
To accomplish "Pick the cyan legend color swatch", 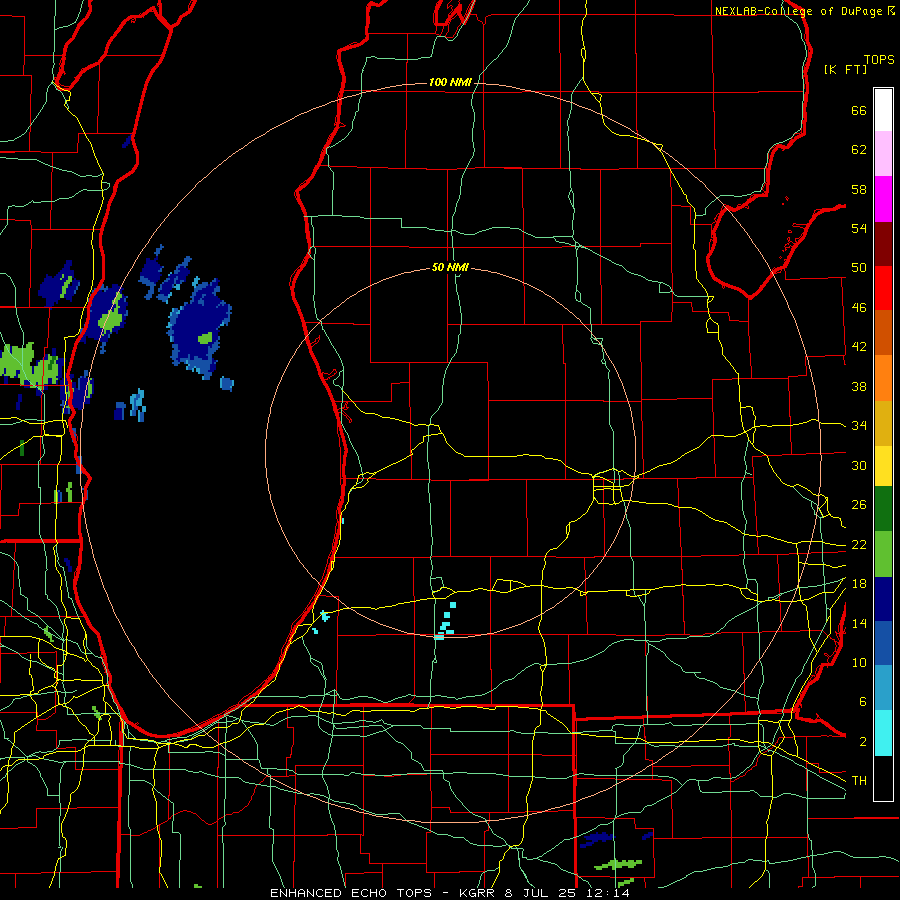I will point(883,733).
